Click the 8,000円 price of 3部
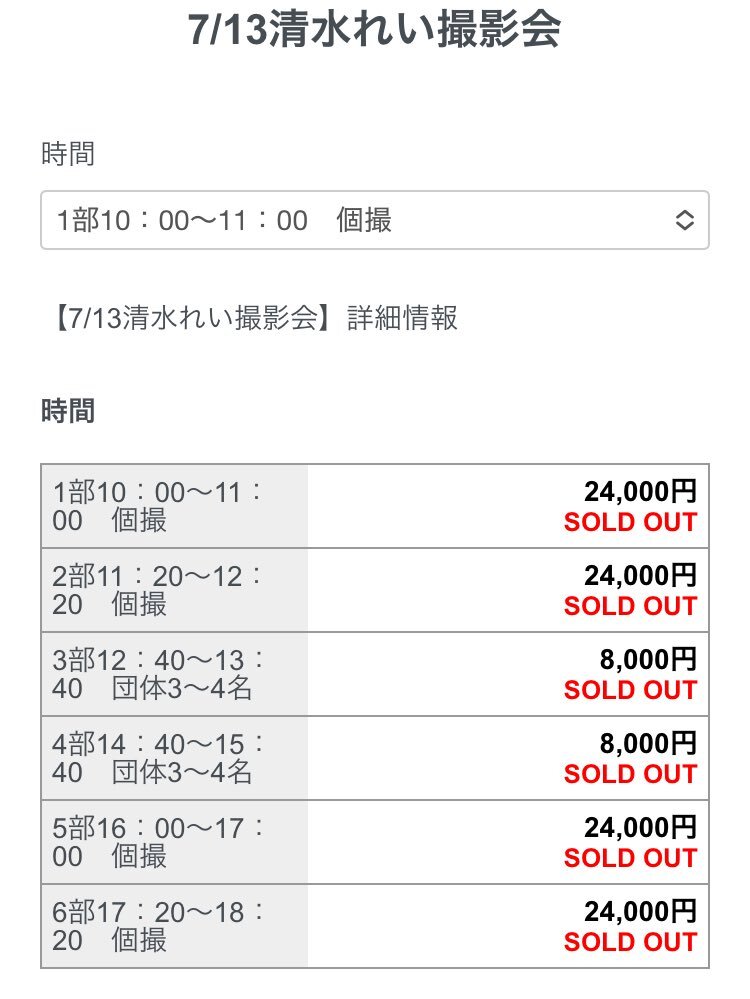This screenshot has height=999, width=750. pyautogui.click(x=648, y=660)
